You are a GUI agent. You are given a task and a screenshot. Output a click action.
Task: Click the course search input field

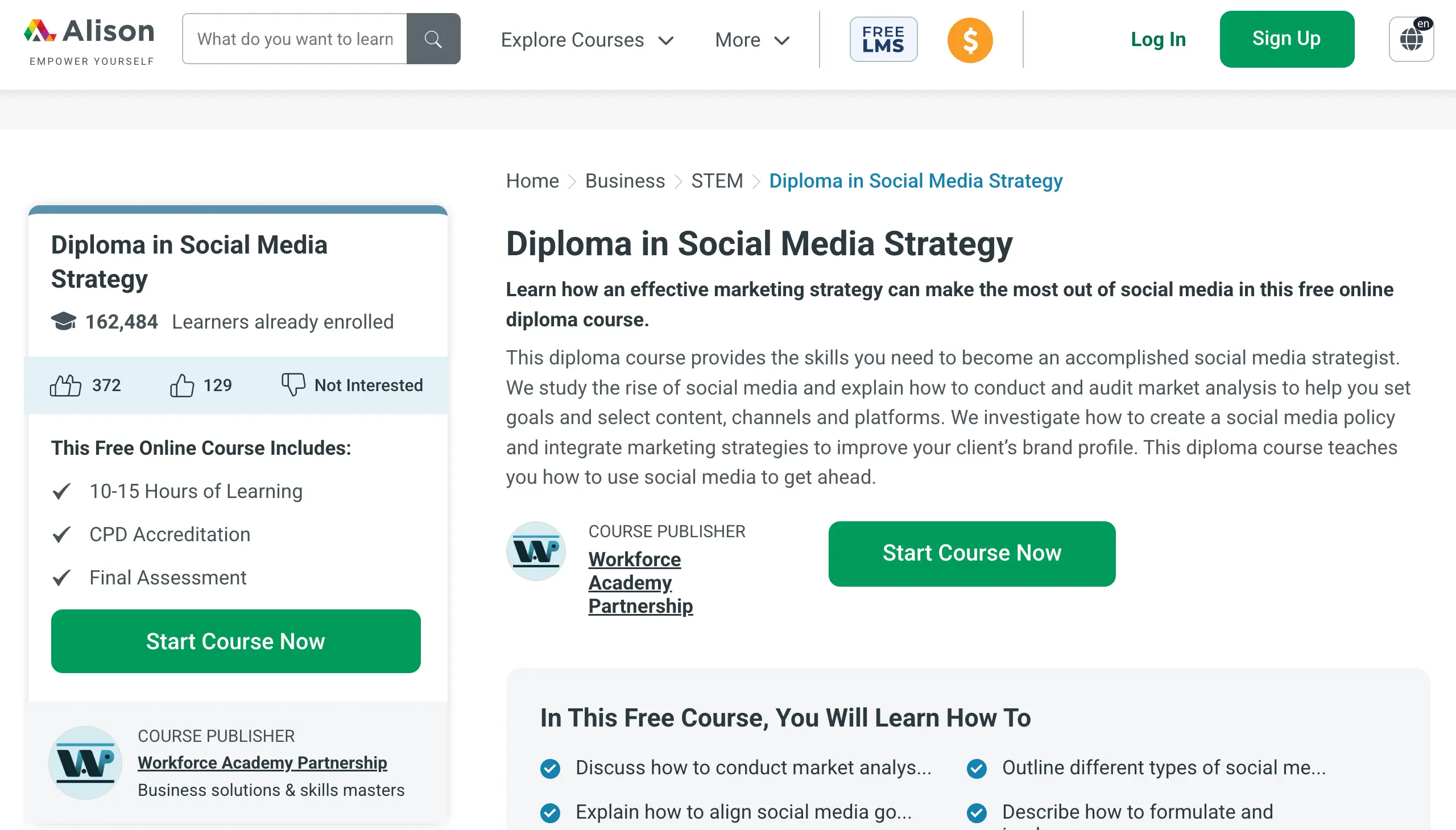point(294,39)
